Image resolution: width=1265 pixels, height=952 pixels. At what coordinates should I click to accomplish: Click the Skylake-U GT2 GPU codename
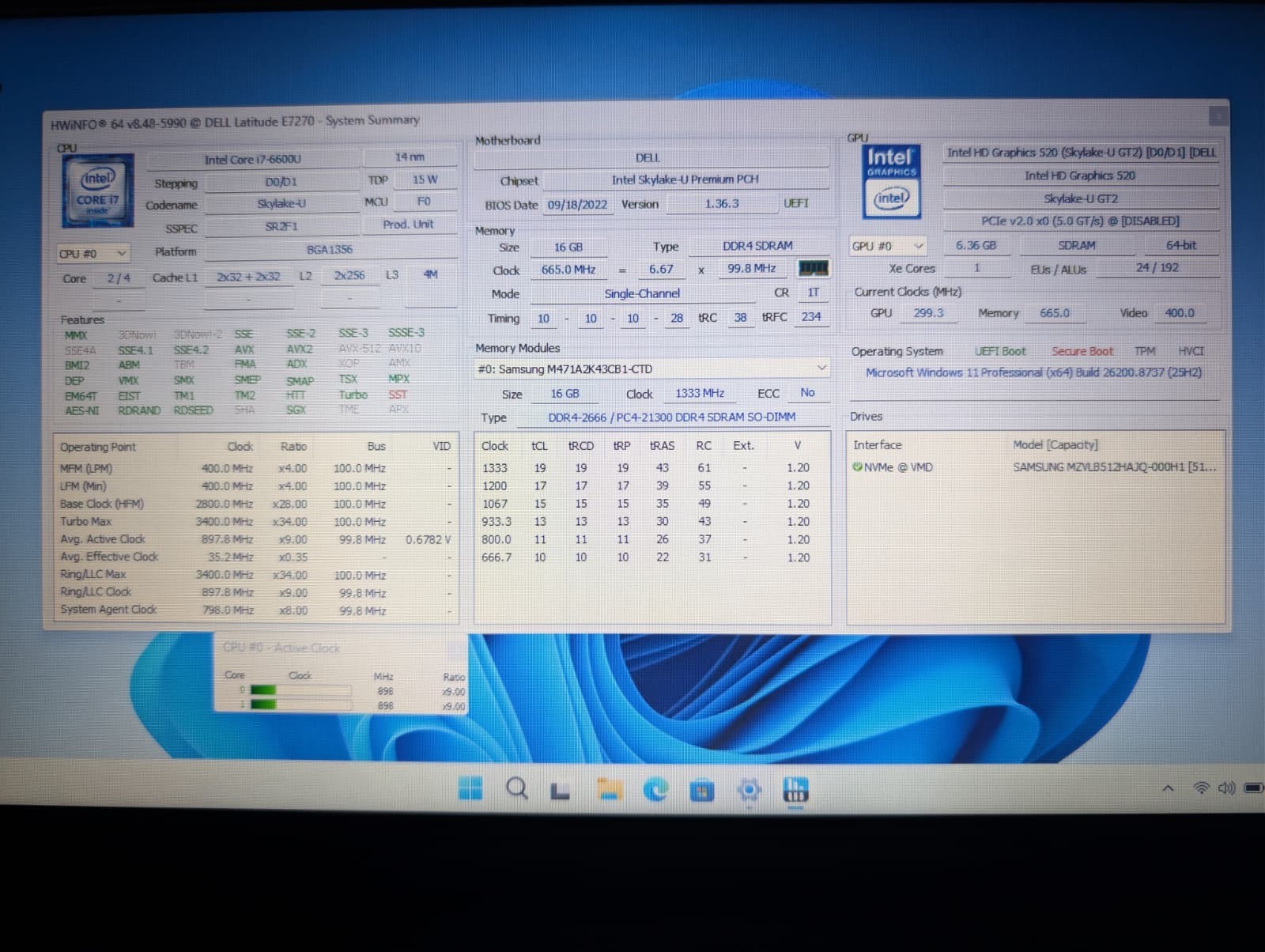tap(1080, 198)
